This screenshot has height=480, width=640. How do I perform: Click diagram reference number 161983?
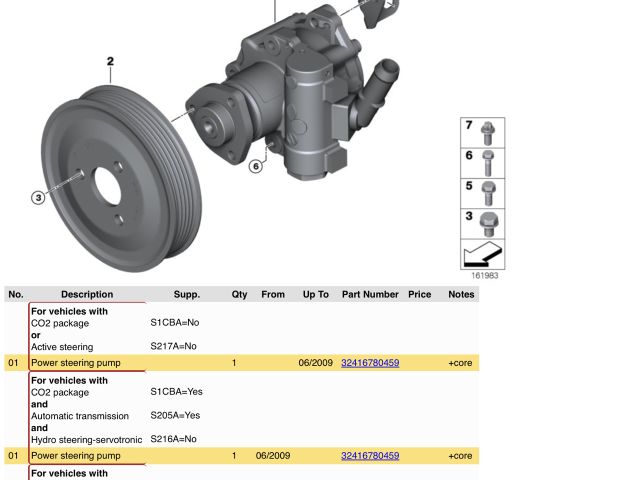click(485, 276)
